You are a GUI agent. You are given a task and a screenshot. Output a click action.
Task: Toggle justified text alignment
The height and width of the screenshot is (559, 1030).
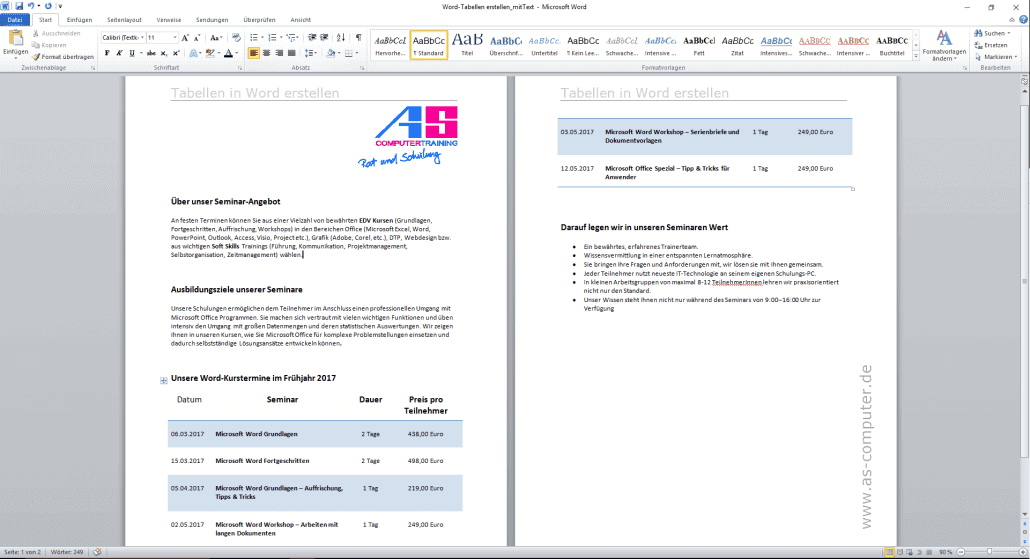click(x=291, y=53)
